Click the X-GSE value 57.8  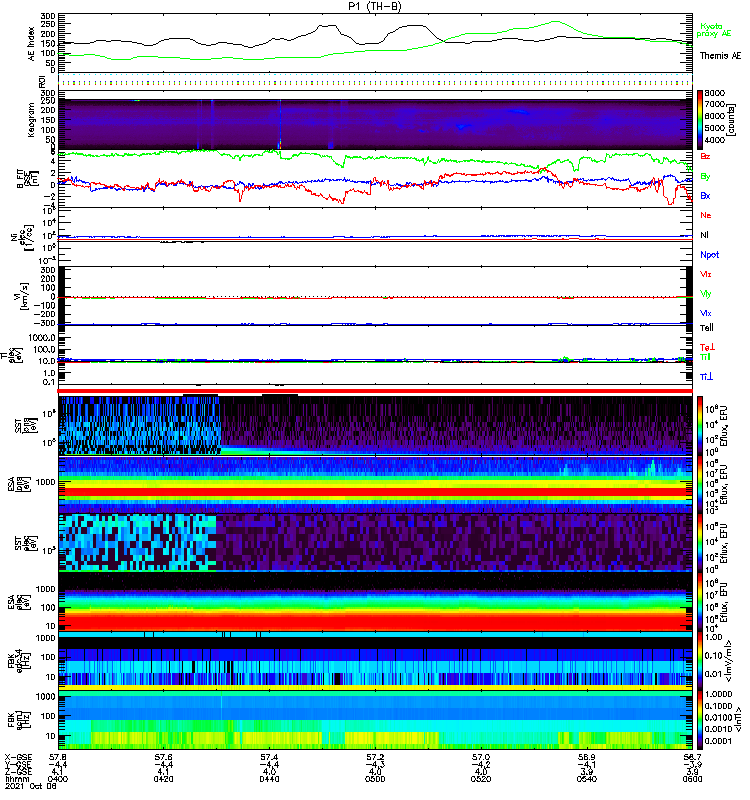tap(57, 757)
